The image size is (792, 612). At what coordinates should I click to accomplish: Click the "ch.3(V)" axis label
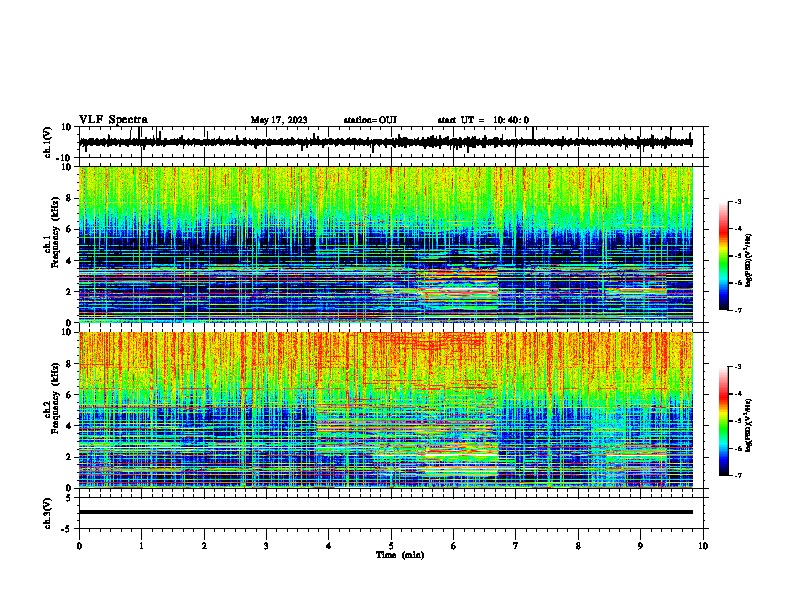coord(48,514)
